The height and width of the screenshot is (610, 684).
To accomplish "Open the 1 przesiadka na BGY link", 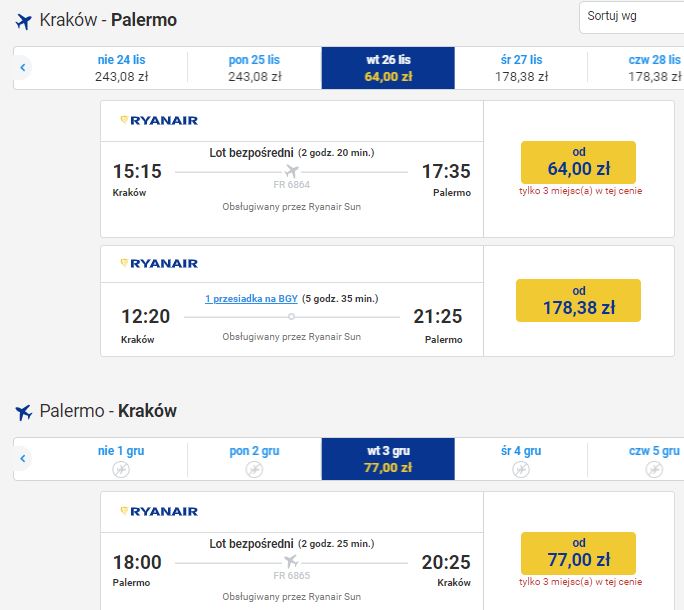I will 251,299.
